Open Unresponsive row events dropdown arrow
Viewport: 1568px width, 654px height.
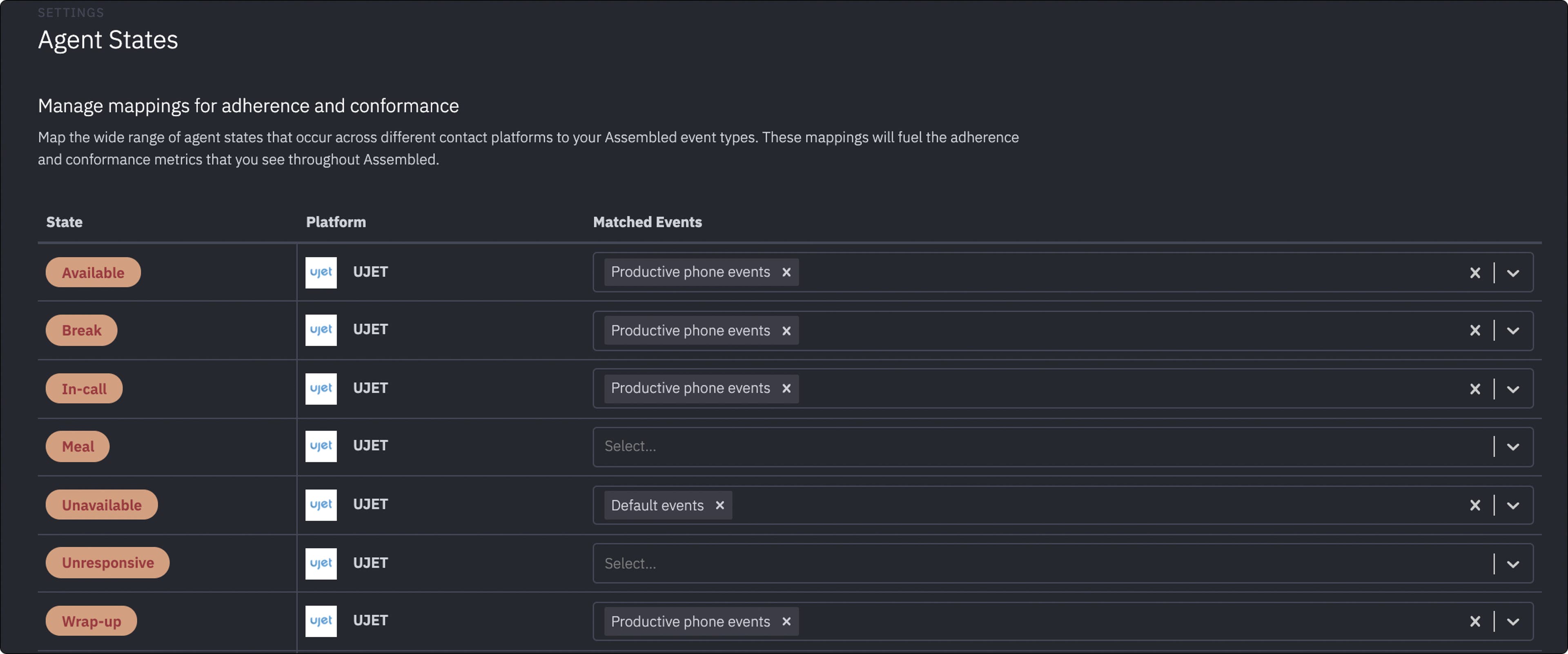coord(1512,563)
